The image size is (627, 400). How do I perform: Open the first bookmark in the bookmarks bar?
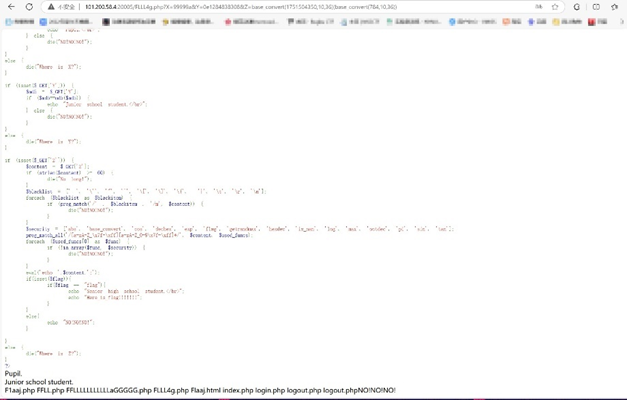[20, 21]
